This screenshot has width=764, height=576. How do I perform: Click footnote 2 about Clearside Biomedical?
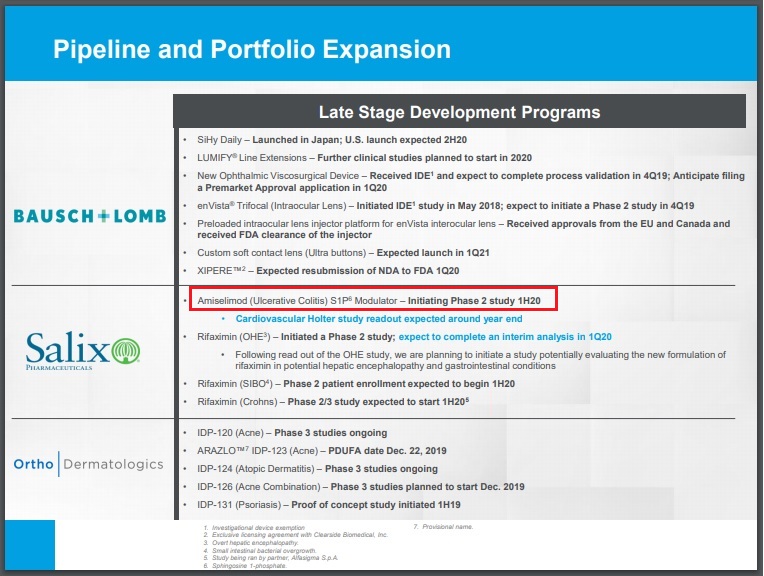(x=295, y=535)
